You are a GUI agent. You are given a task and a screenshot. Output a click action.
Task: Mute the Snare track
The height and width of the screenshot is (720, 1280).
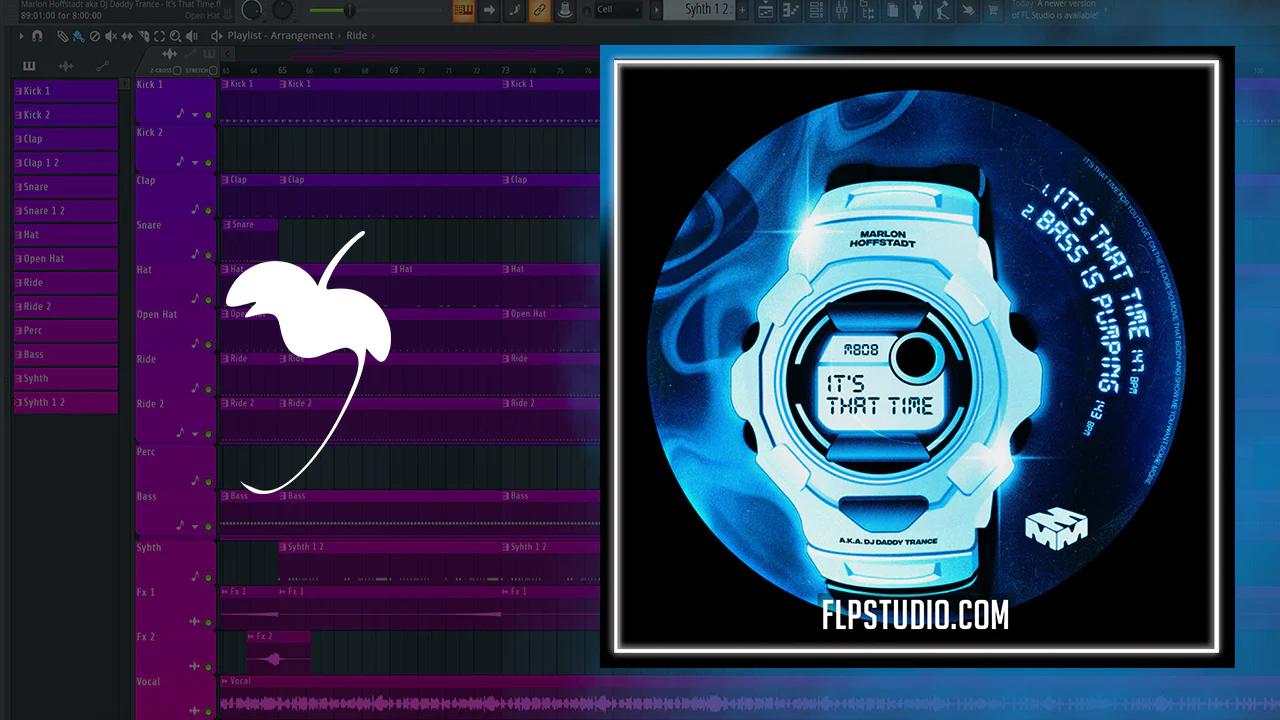tap(208, 255)
